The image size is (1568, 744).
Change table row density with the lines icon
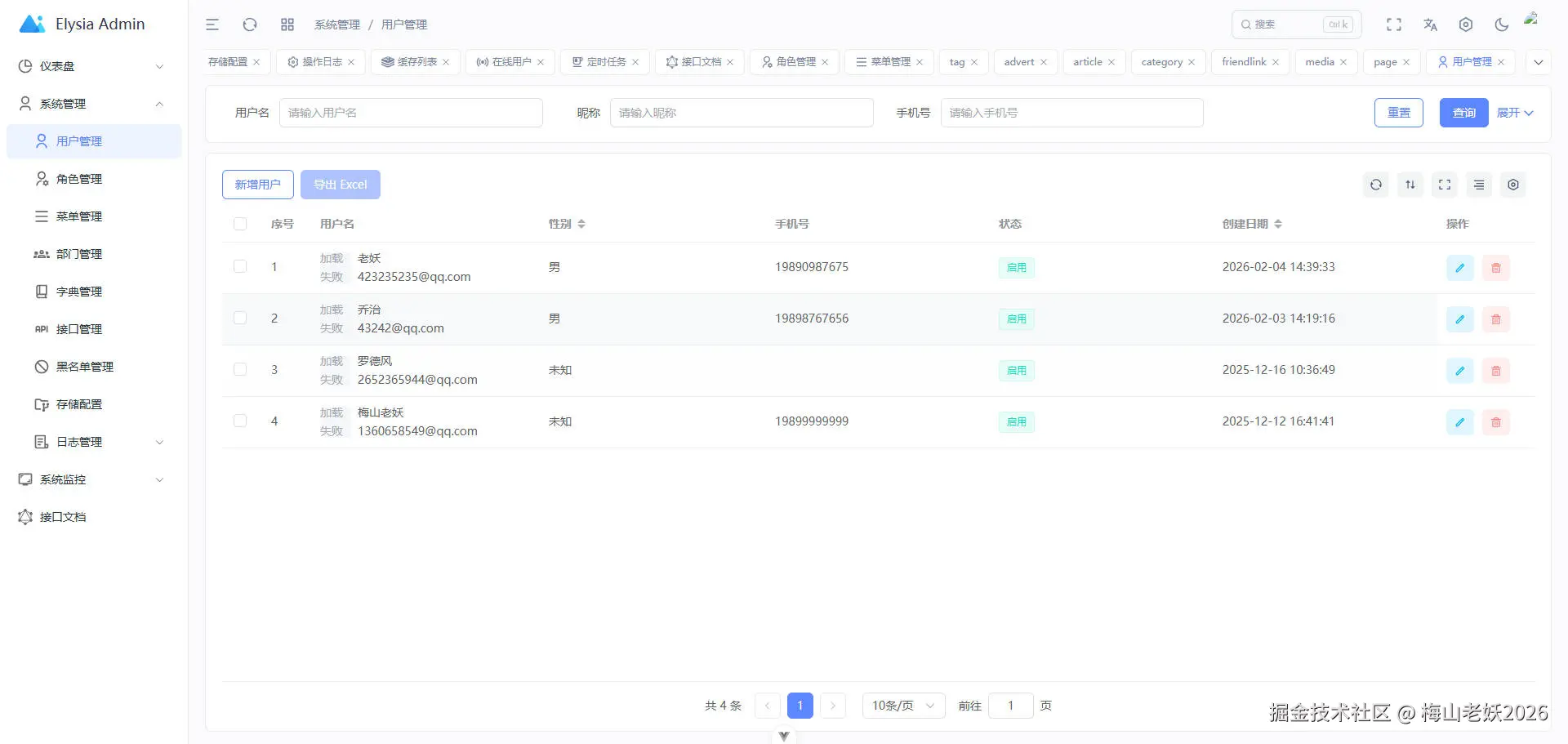click(x=1479, y=185)
